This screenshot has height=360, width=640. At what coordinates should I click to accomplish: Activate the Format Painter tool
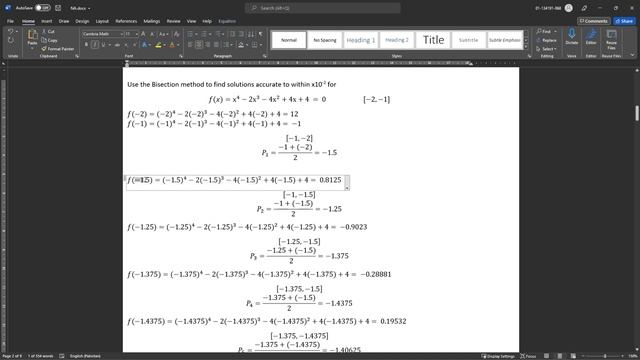coord(58,49)
